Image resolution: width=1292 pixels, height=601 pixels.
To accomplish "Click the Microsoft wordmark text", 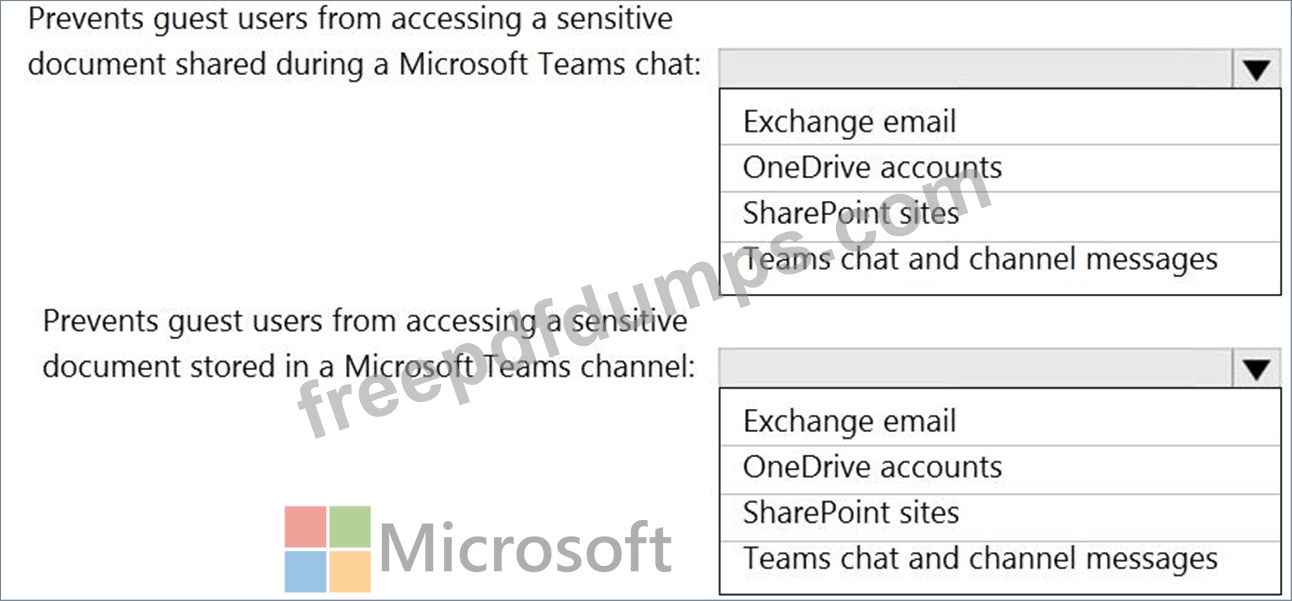I will pyautogui.click(x=526, y=548).
